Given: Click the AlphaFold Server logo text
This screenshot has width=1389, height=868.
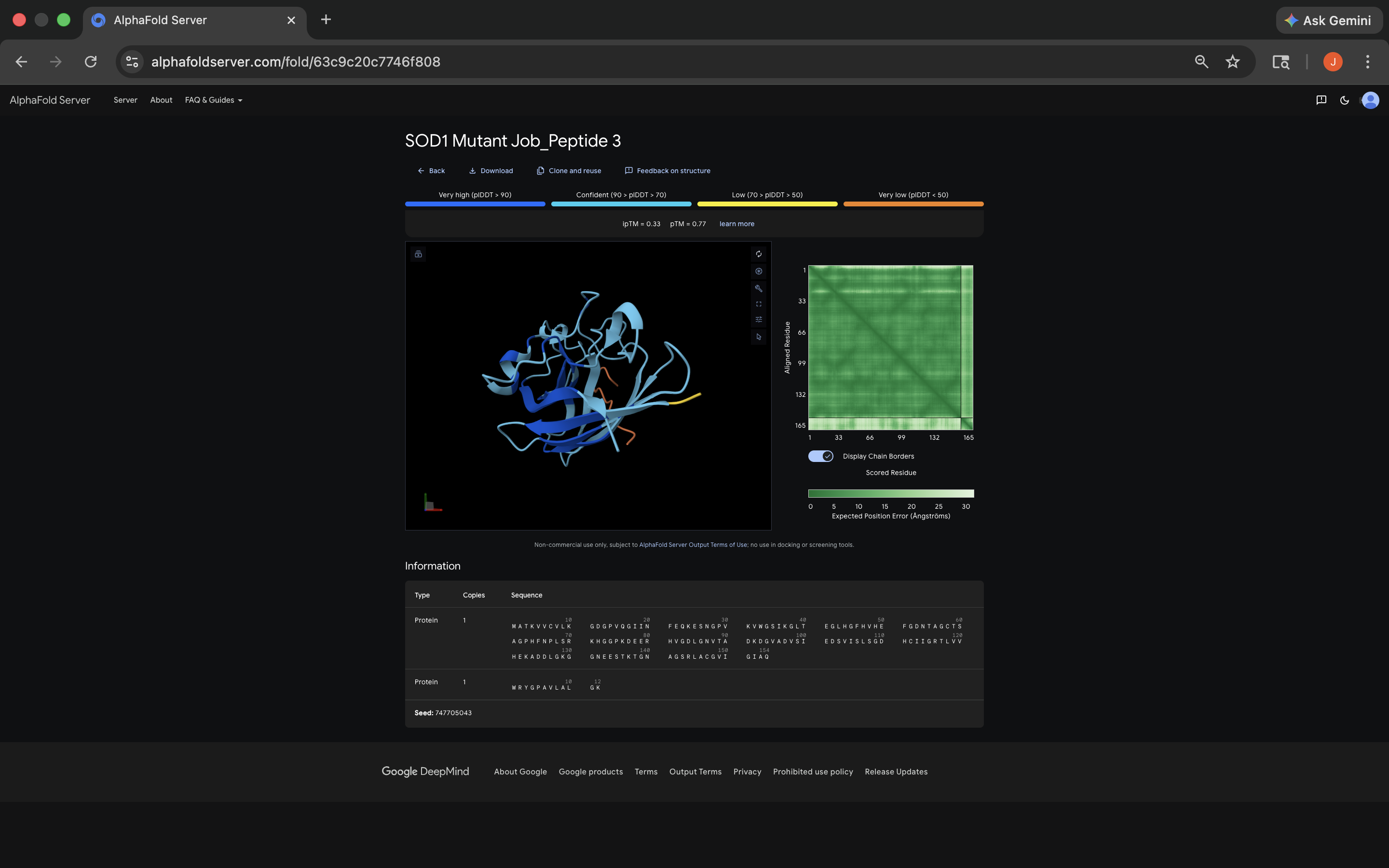Looking at the screenshot, I should click(50, 100).
